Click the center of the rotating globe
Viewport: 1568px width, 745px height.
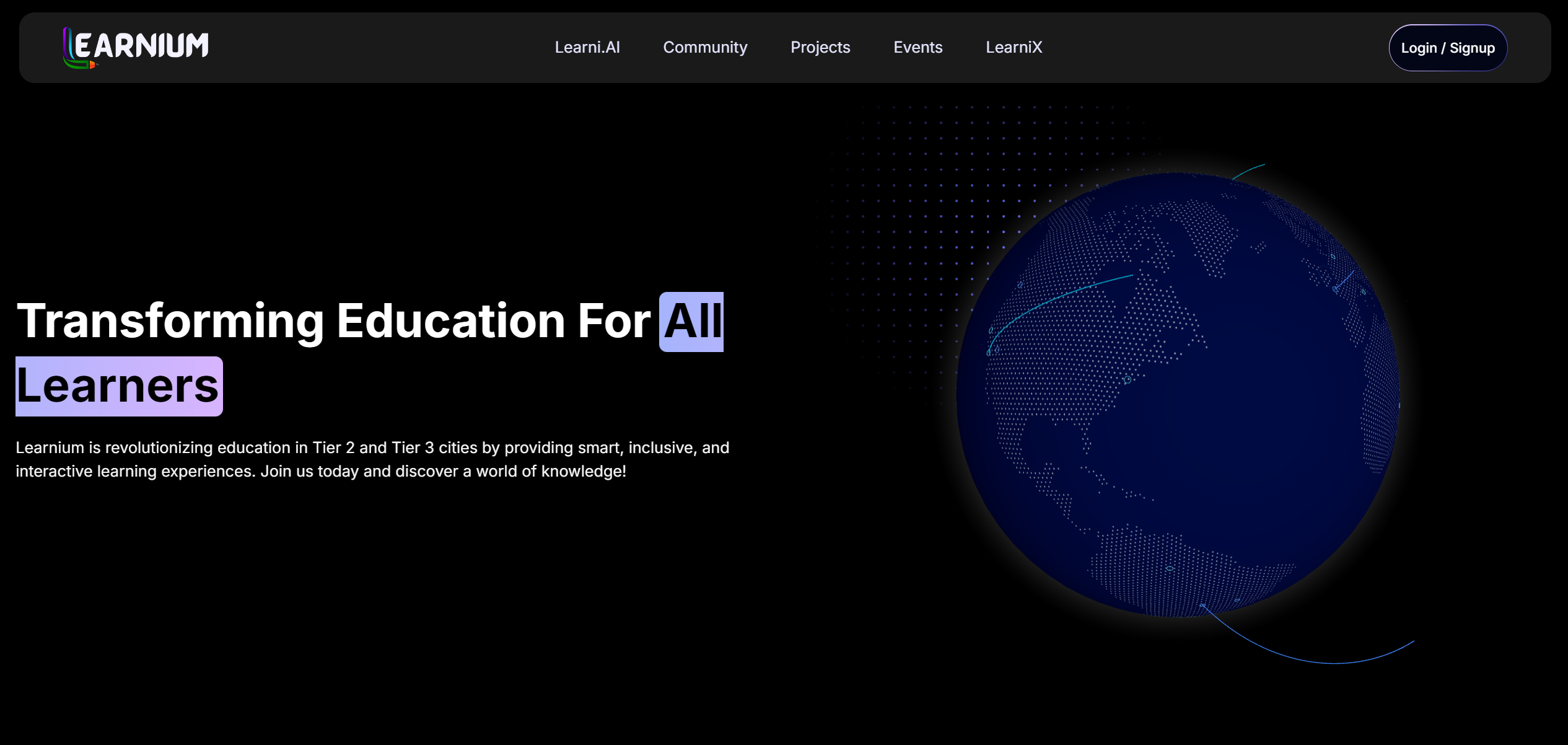(1177, 394)
